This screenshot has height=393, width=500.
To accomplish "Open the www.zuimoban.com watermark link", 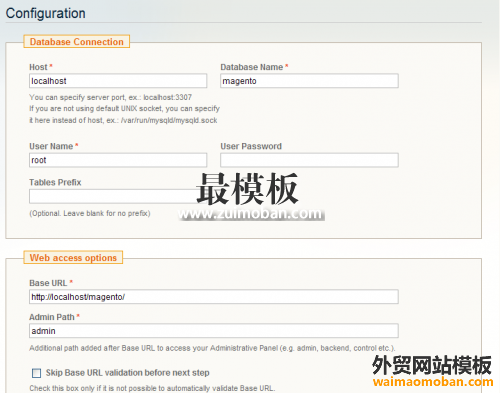I will [251, 213].
